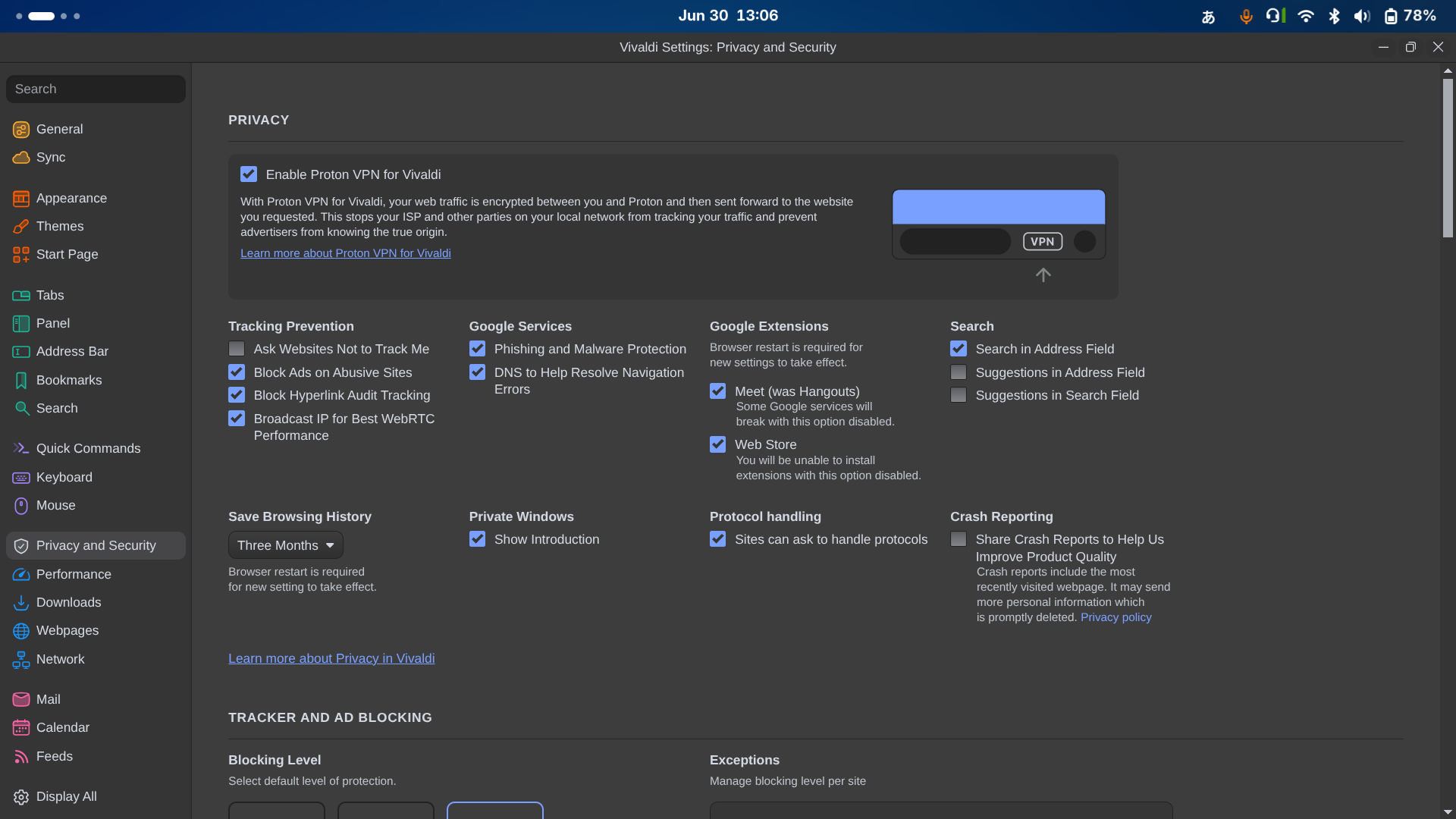Open Wi-Fi menu from the top bar

pos(1306,16)
